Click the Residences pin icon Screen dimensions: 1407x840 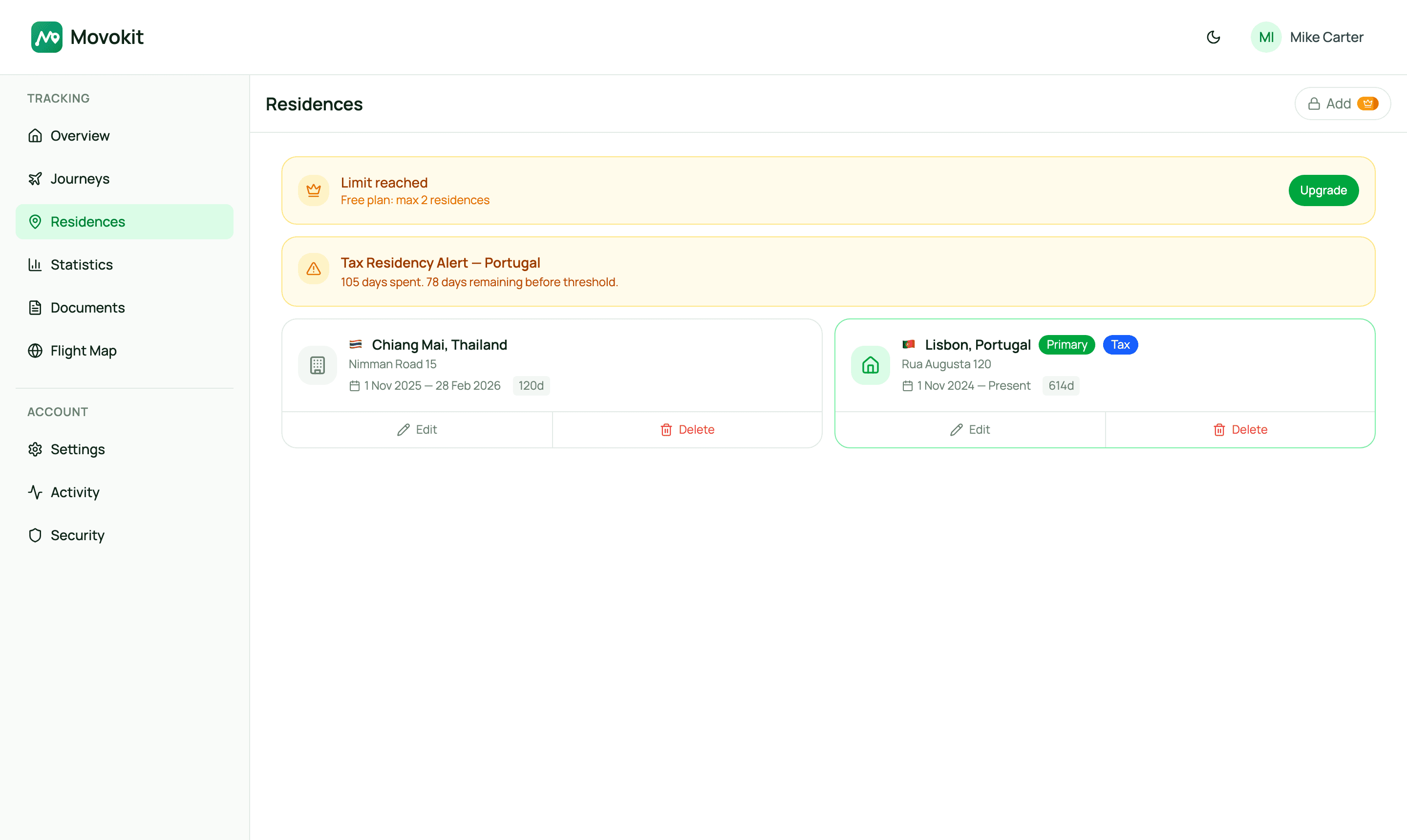[35, 222]
